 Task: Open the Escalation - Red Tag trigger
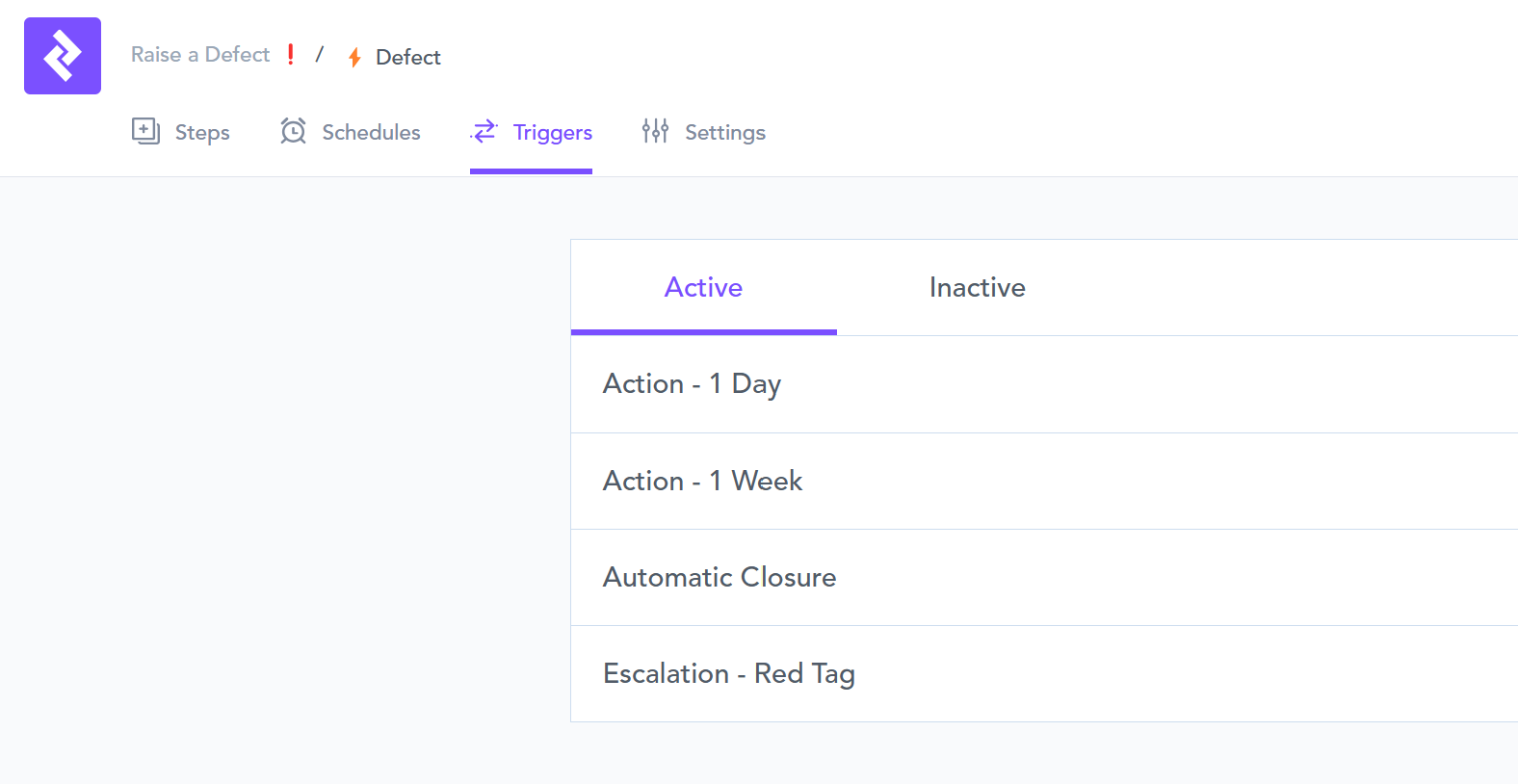pos(728,673)
